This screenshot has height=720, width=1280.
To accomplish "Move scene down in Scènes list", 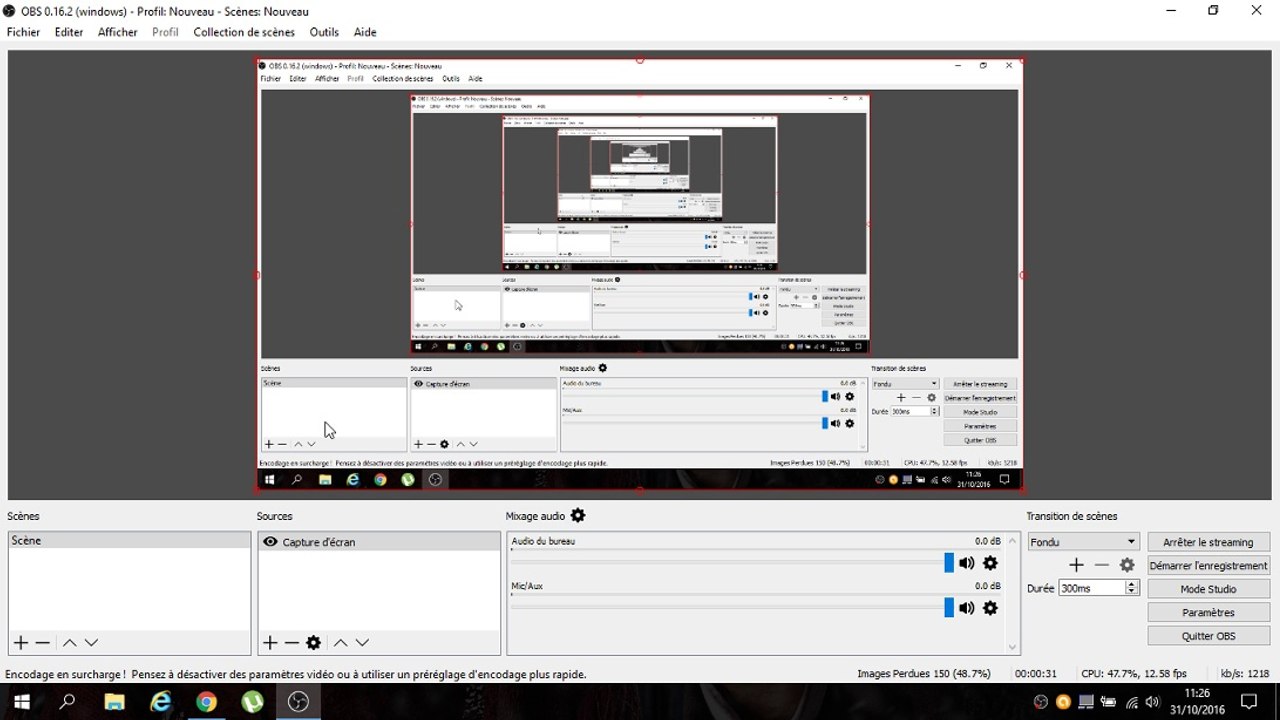I will coord(91,643).
